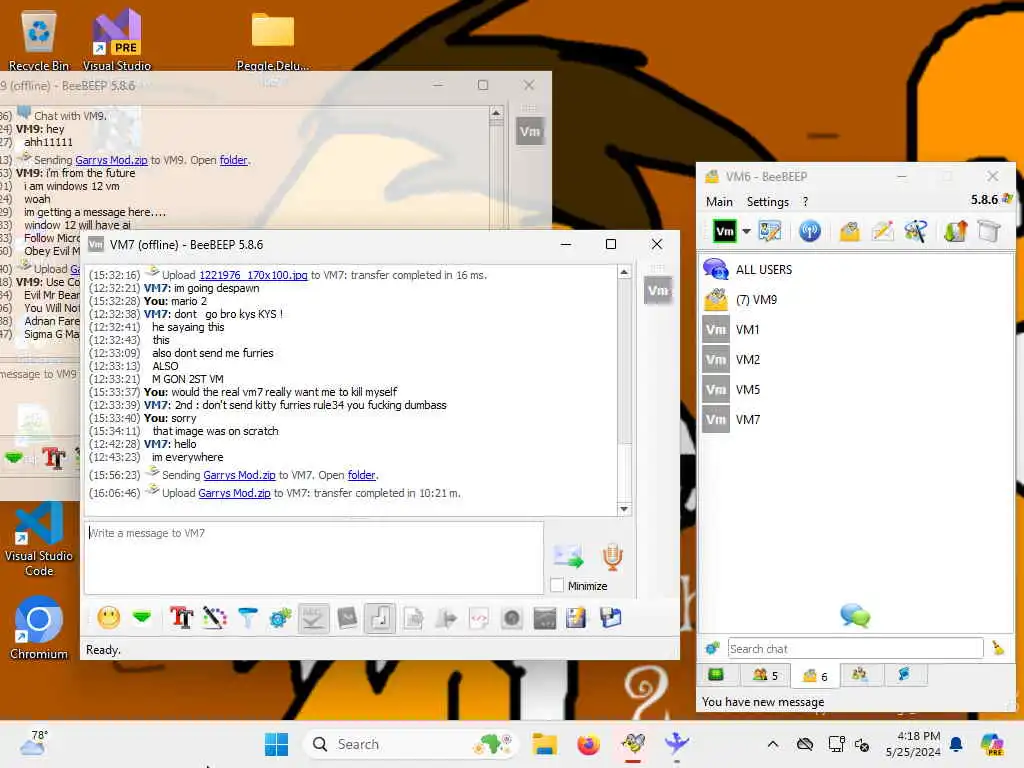
Task: Click the VM7 chat scrollbar up arrow
Action: pos(624,272)
